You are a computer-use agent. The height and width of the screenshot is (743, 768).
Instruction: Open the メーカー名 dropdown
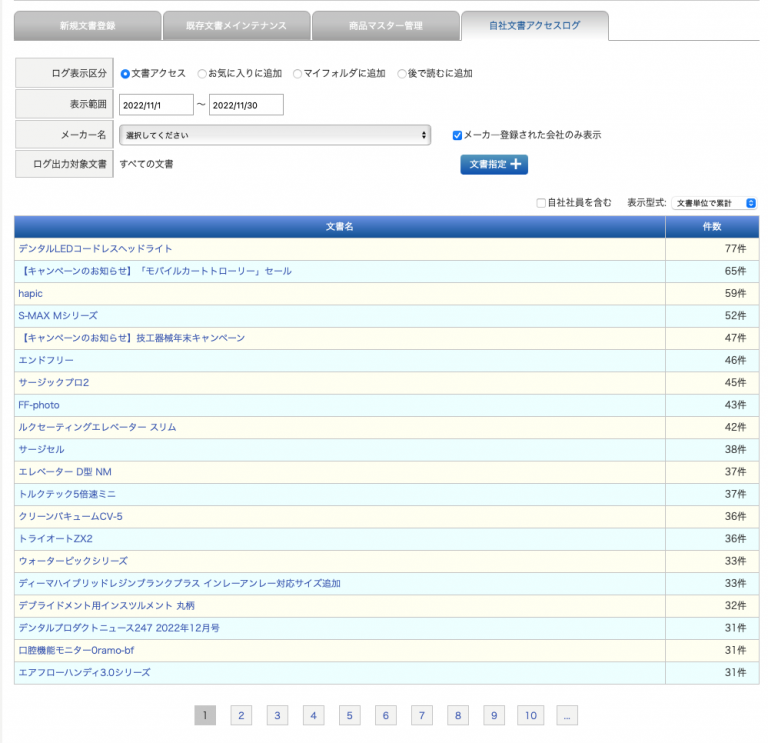(x=275, y=135)
